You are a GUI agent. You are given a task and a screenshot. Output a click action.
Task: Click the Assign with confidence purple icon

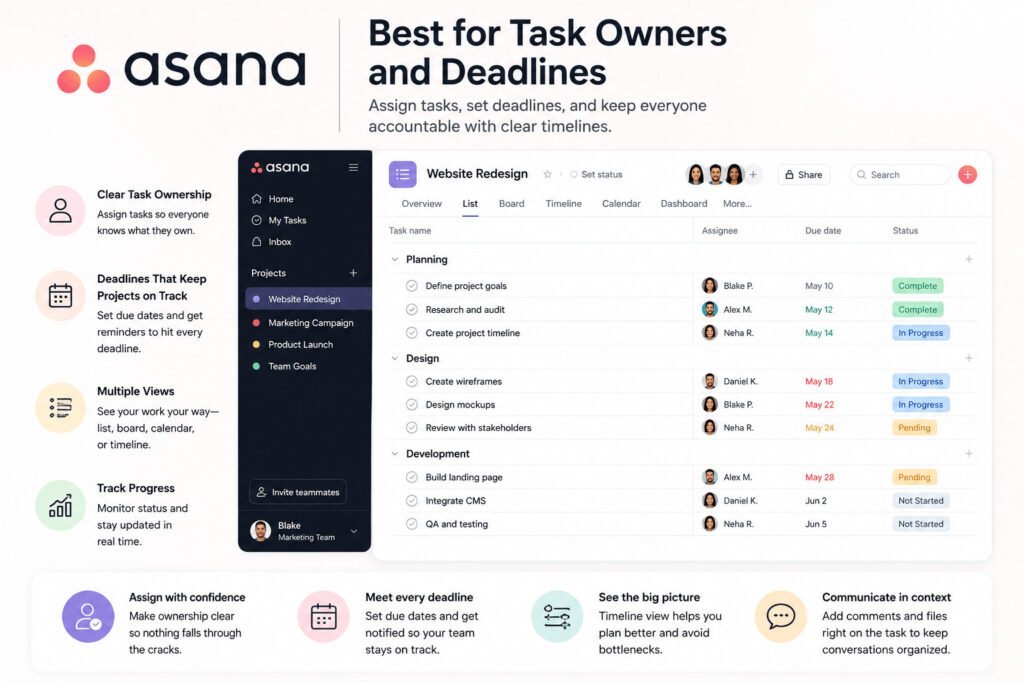point(88,616)
